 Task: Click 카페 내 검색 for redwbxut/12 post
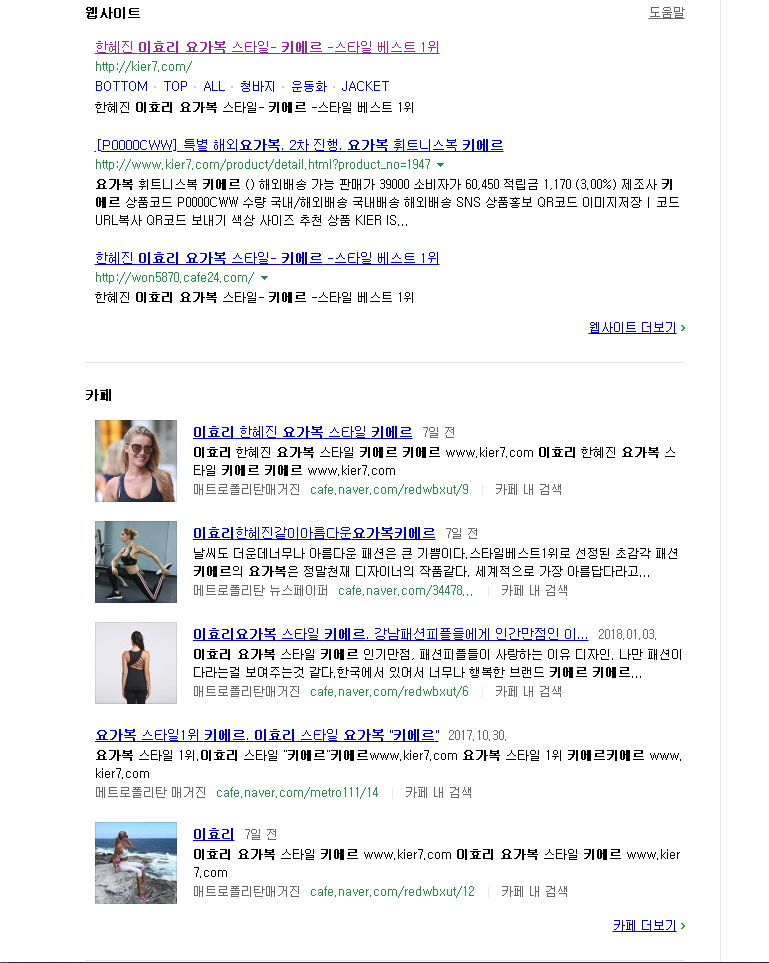click(534, 891)
